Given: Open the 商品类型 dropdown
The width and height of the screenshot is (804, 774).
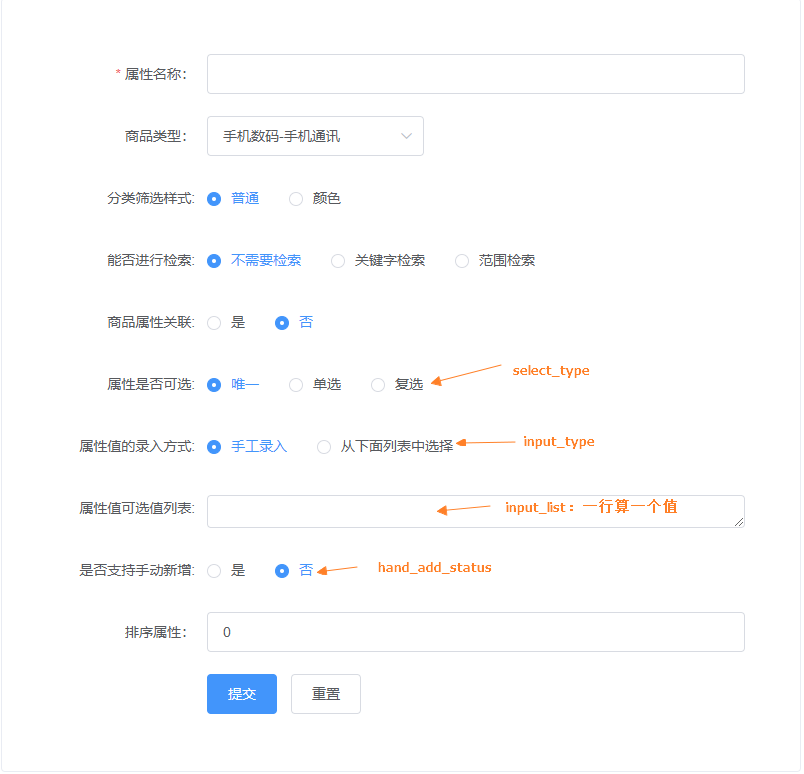Looking at the screenshot, I should pos(314,136).
